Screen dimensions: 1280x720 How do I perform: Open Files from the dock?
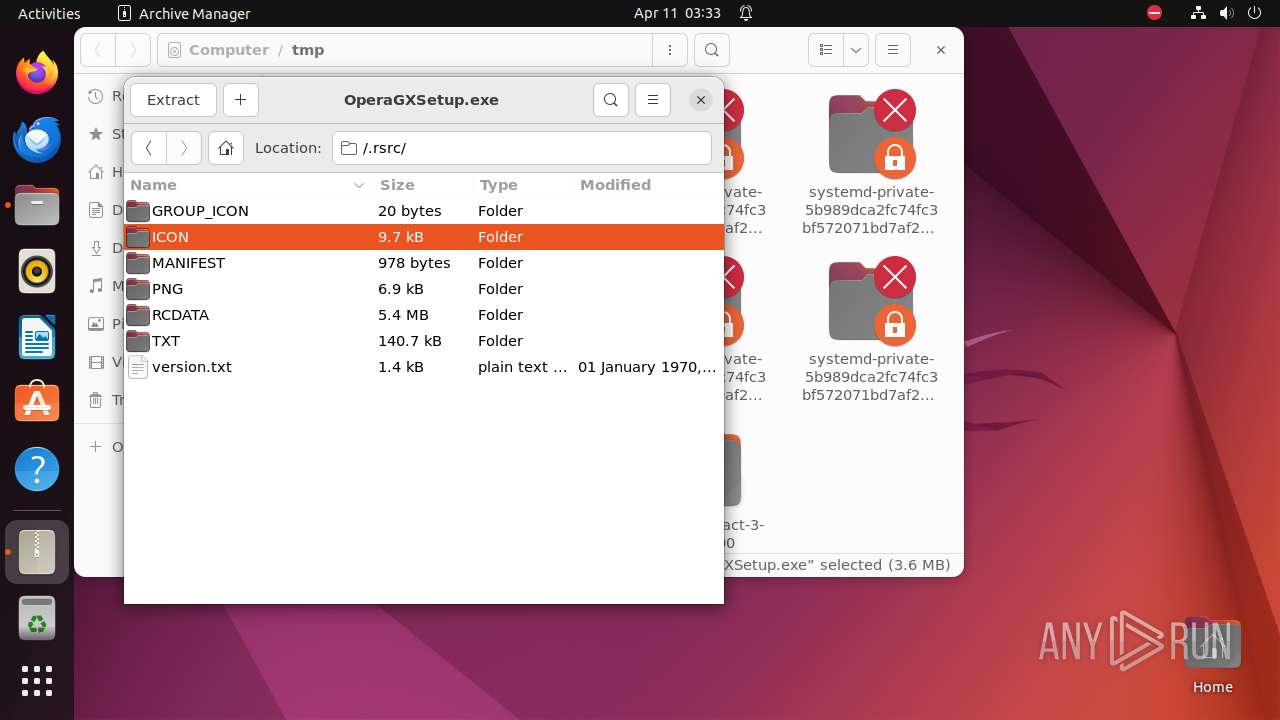click(37, 205)
